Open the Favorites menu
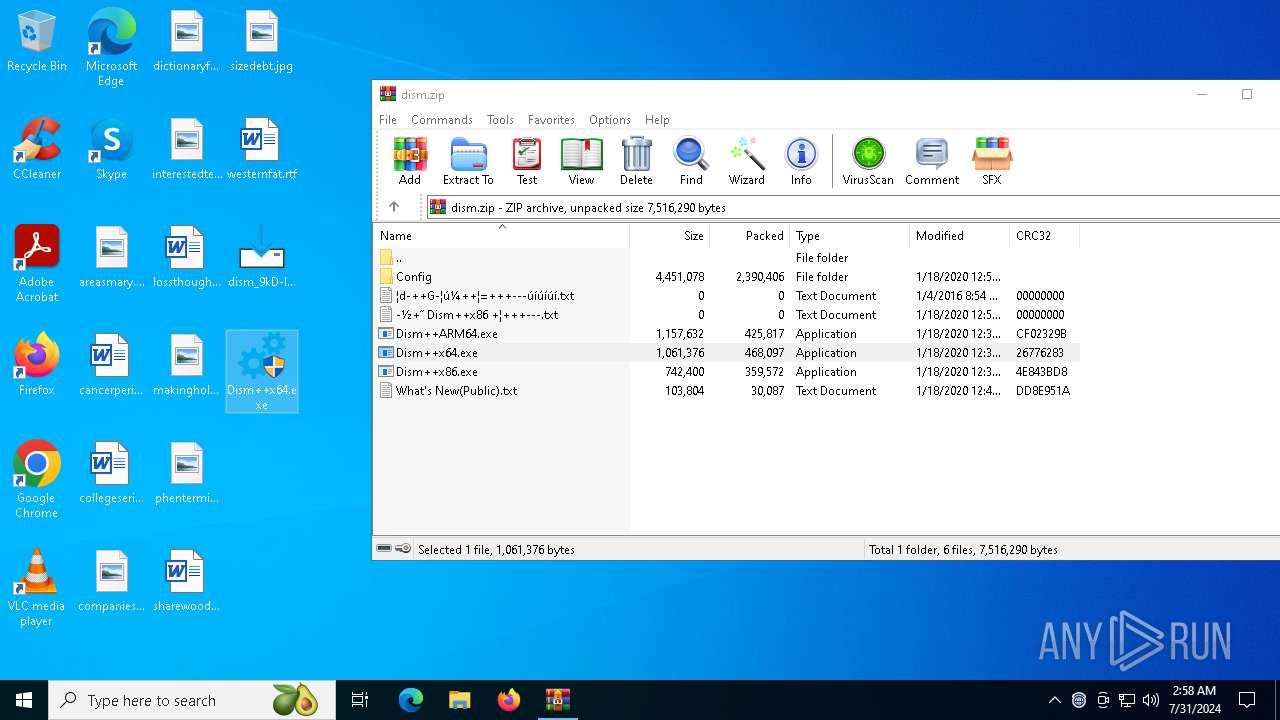This screenshot has width=1280, height=720. (551, 119)
